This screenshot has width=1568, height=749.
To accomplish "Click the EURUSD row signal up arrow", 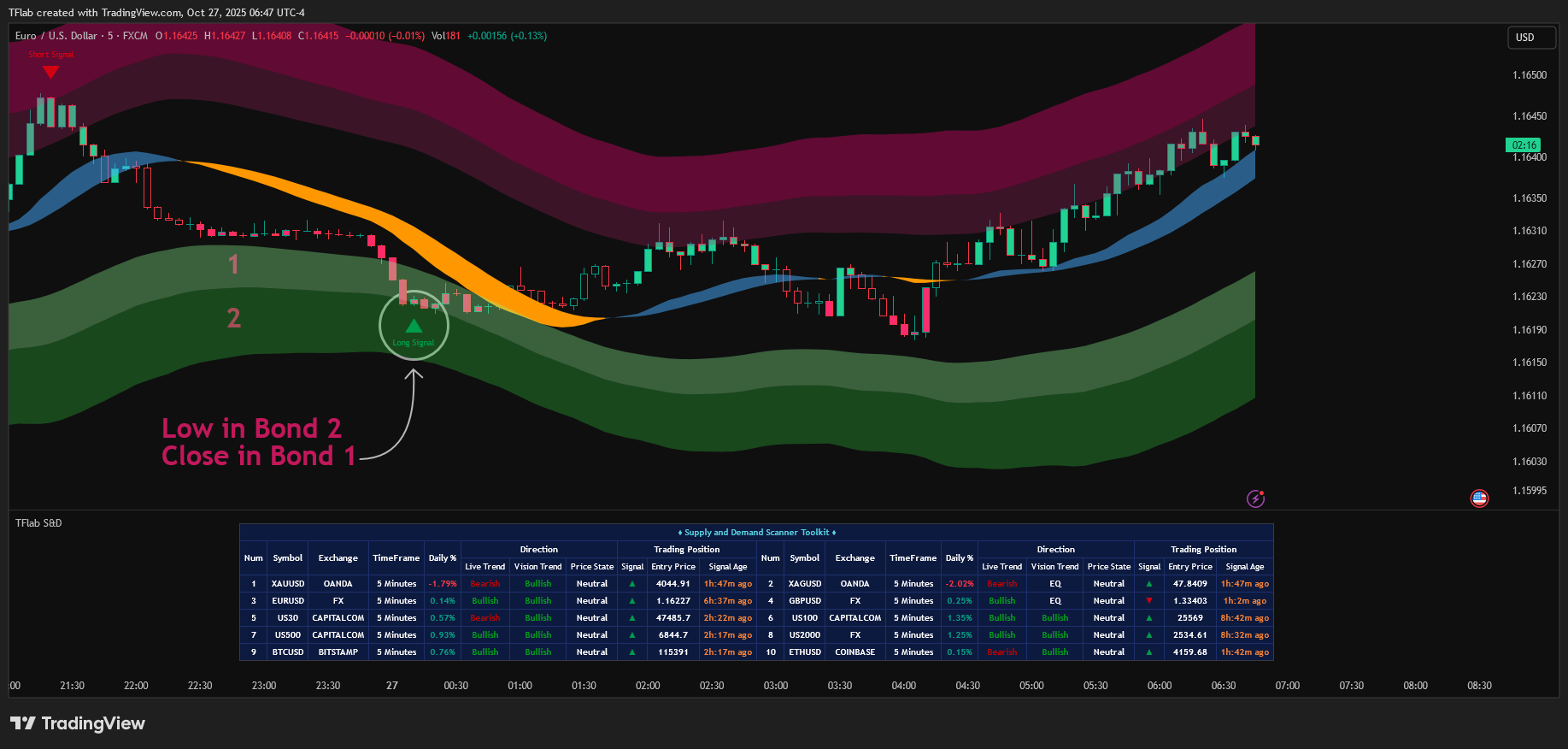I will click(x=632, y=601).
